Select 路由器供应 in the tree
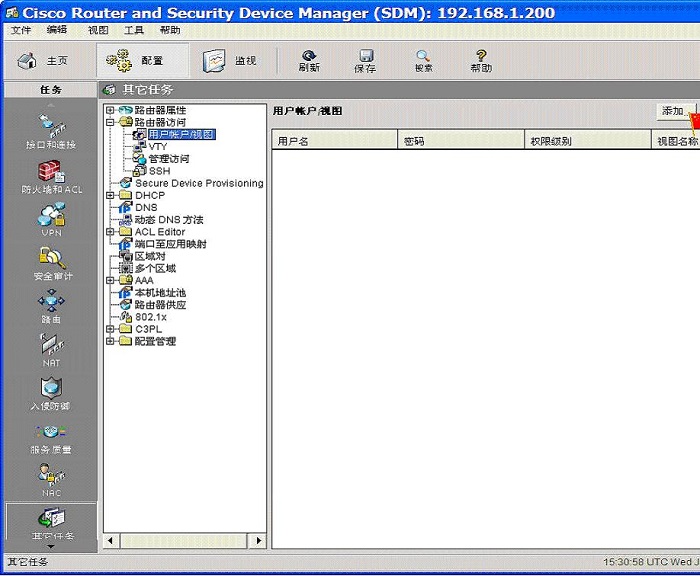 160,305
